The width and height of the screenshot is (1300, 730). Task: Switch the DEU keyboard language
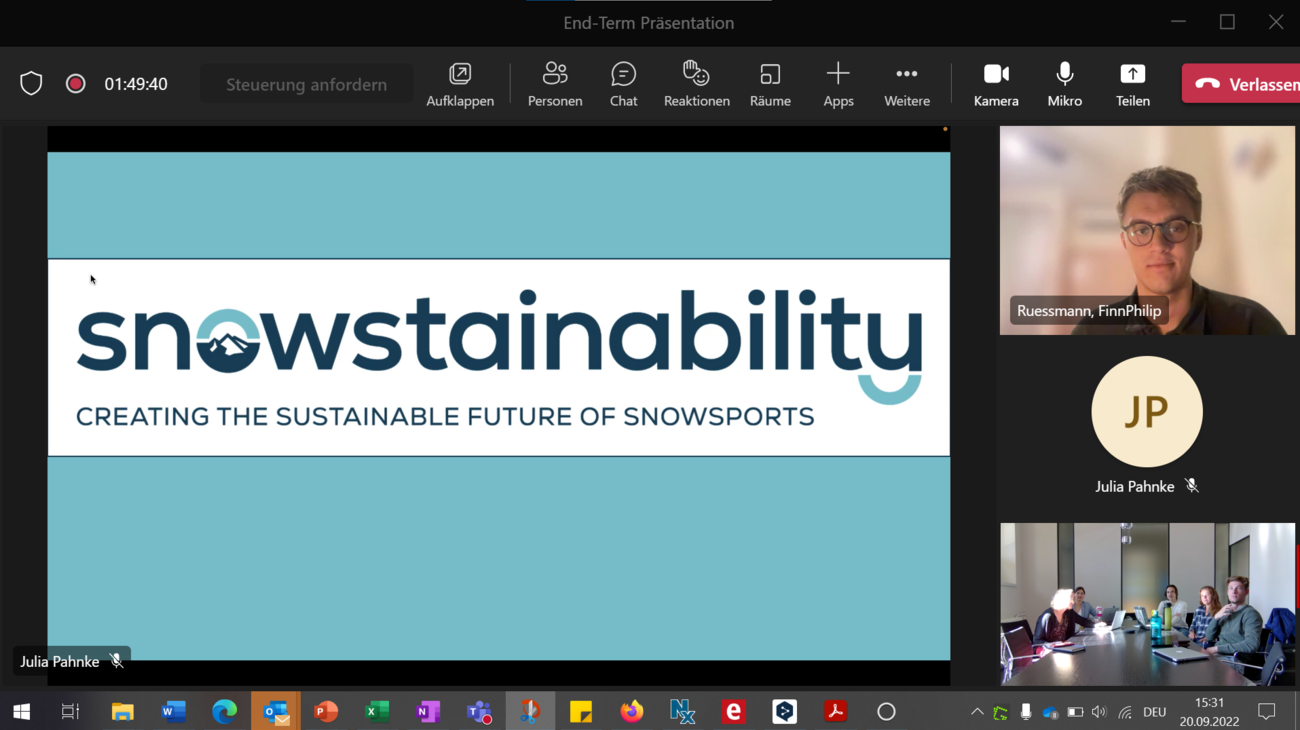[1155, 713]
